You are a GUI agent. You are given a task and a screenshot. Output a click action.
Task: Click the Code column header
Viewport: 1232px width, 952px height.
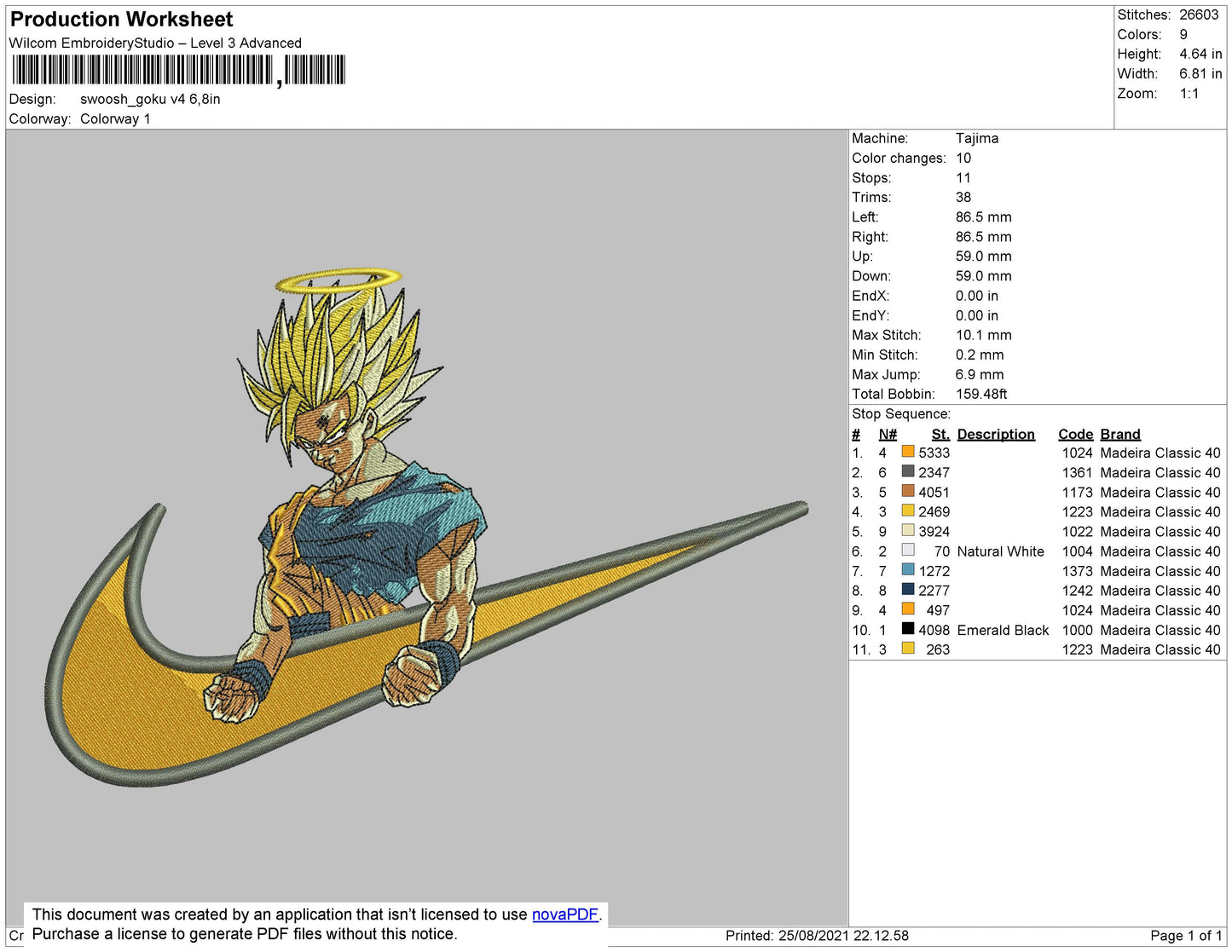pyautogui.click(x=1075, y=434)
